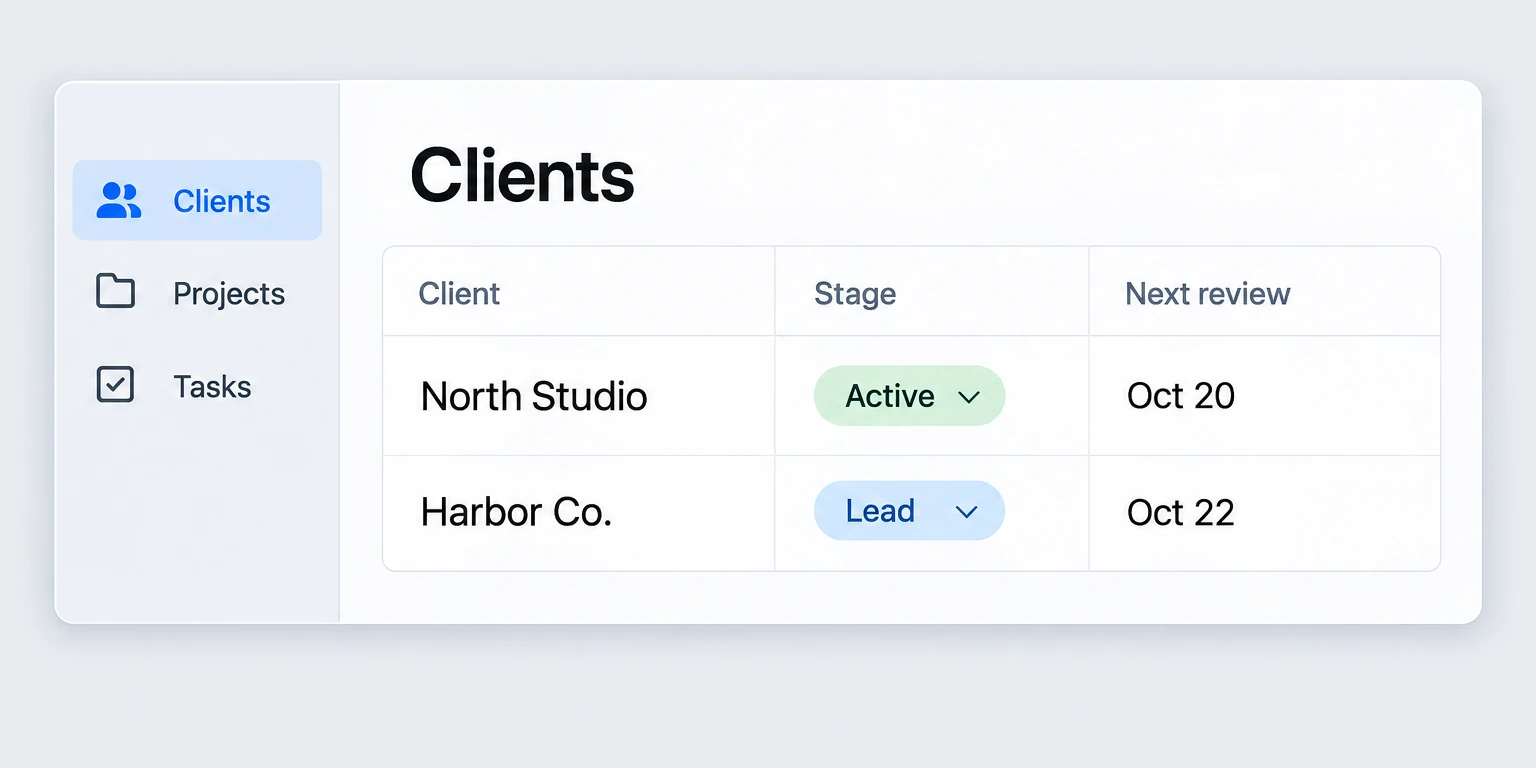Click the chevron in the Active pill
This screenshot has height=768, width=1536.
968,397
